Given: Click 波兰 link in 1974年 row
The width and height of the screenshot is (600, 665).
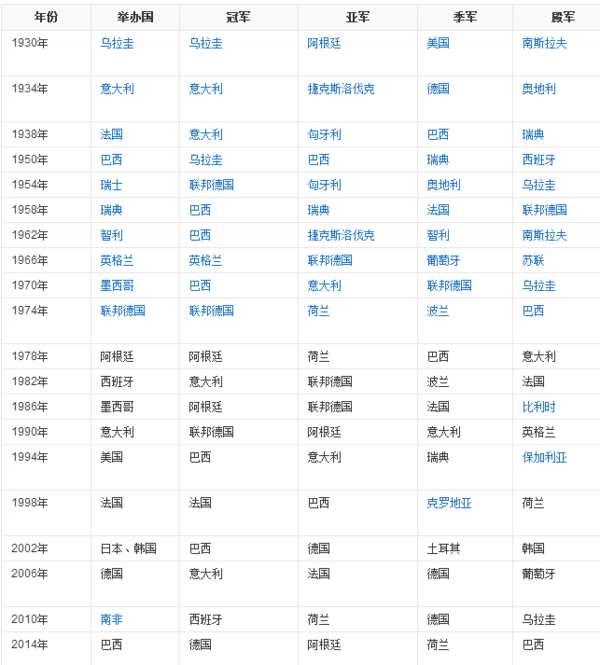Looking at the screenshot, I should tap(438, 311).
